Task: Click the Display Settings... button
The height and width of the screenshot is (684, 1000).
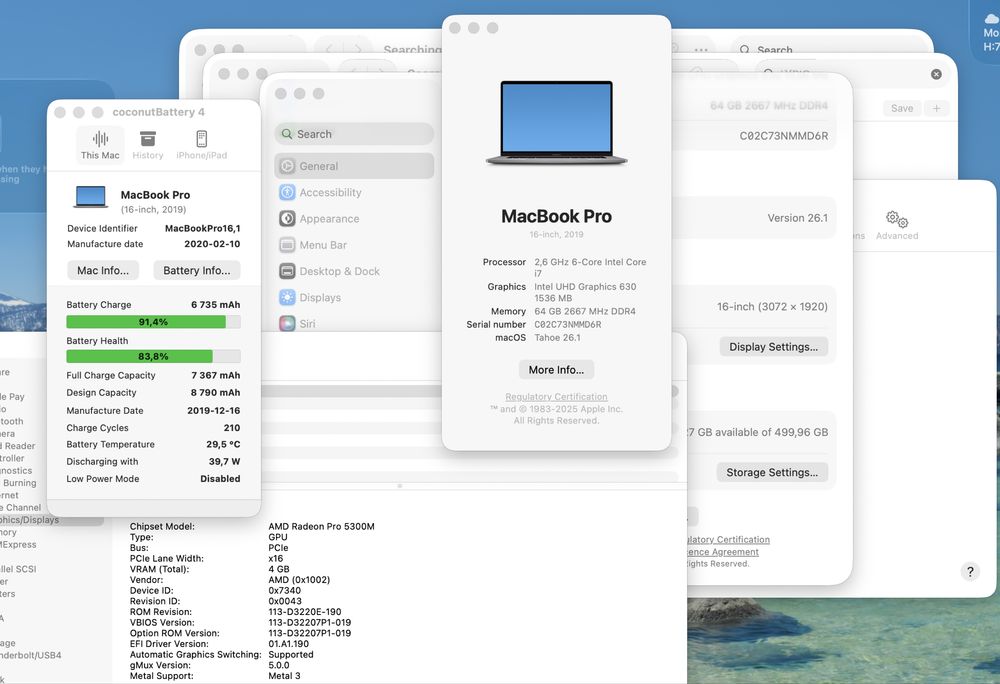Action: point(774,347)
